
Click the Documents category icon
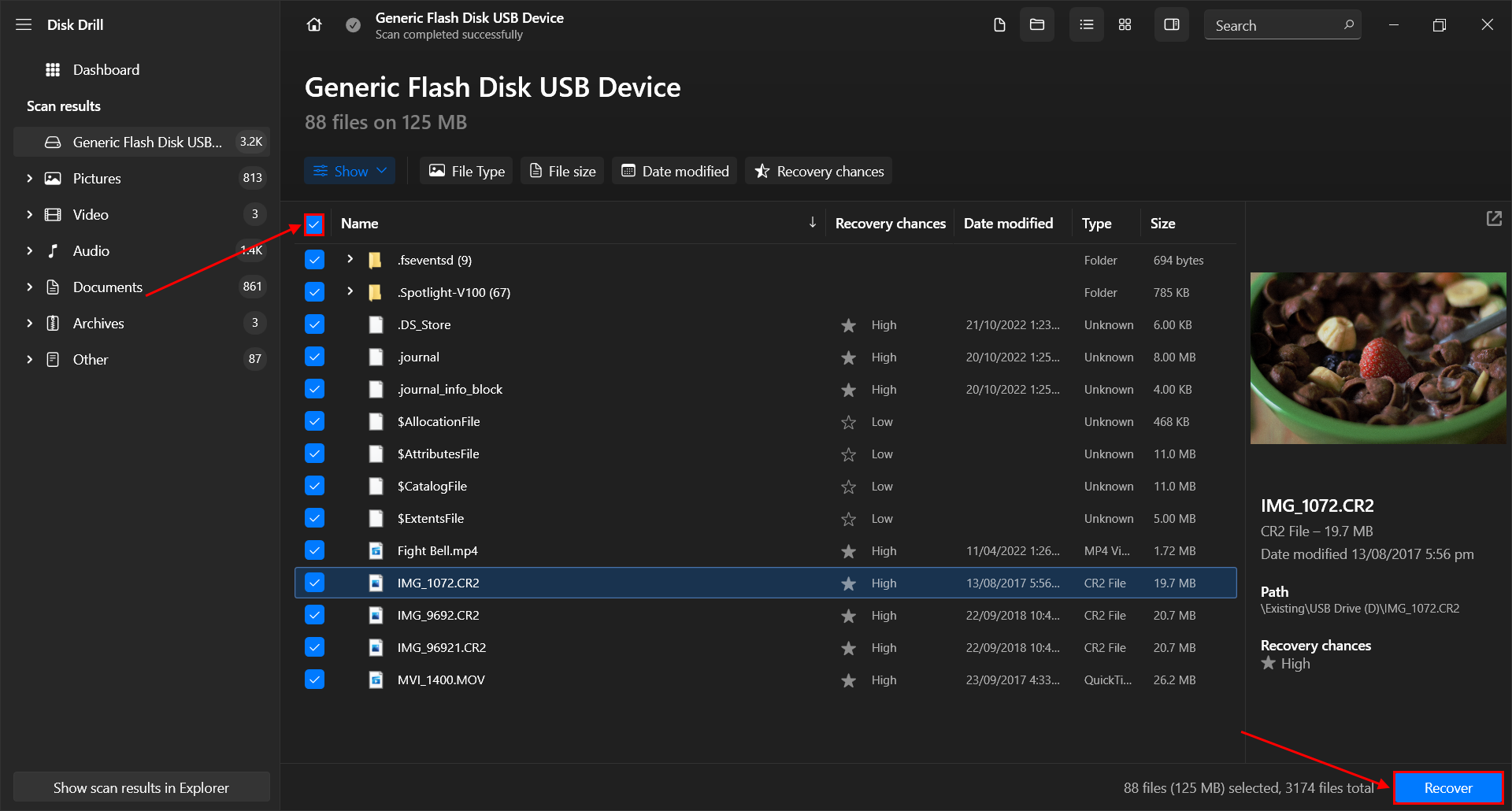[x=53, y=287]
